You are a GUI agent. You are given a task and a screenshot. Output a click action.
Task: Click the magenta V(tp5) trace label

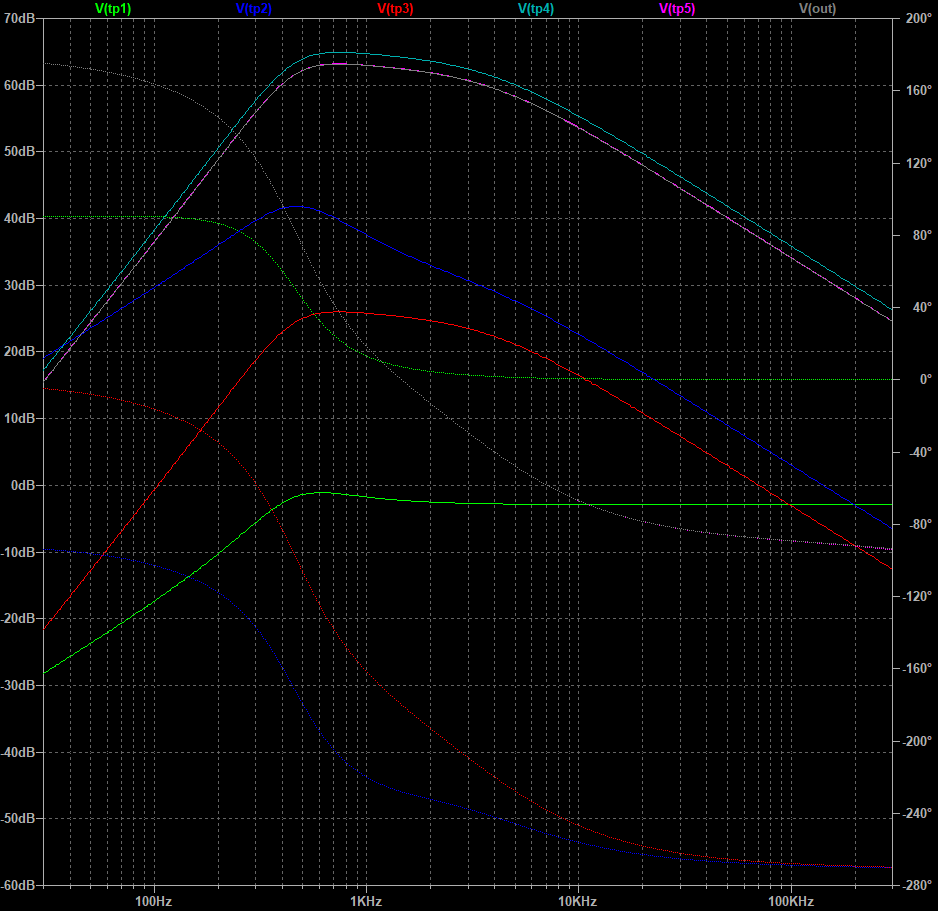pyautogui.click(x=676, y=9)
